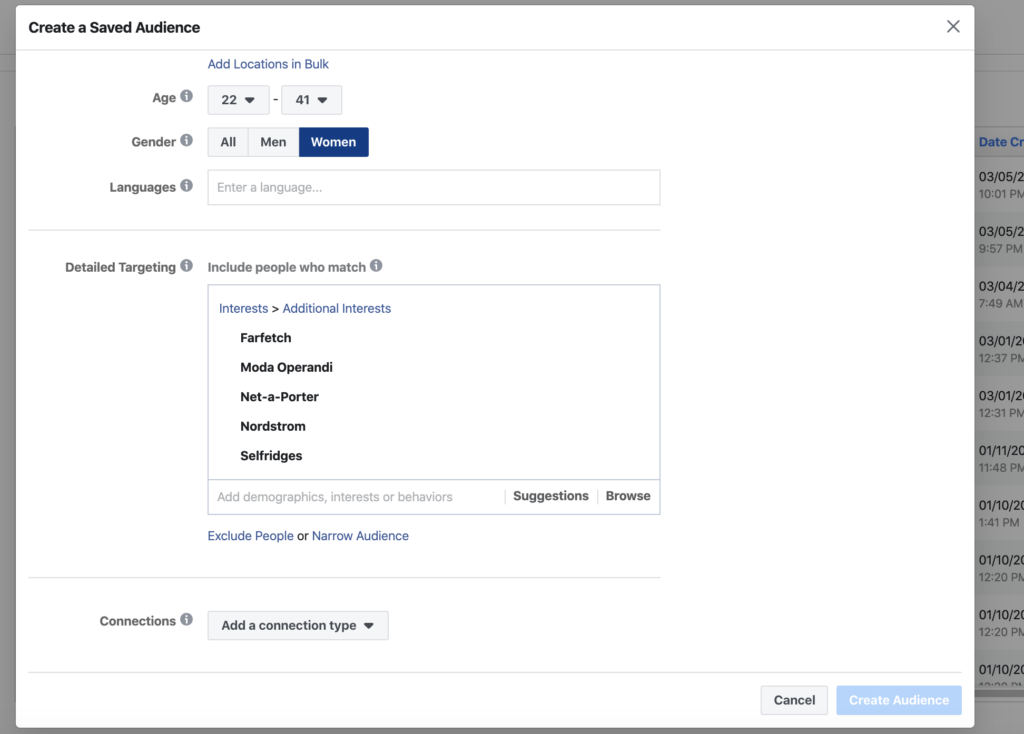Click the 12:31 PM date entry in background list

[1001, 405]
